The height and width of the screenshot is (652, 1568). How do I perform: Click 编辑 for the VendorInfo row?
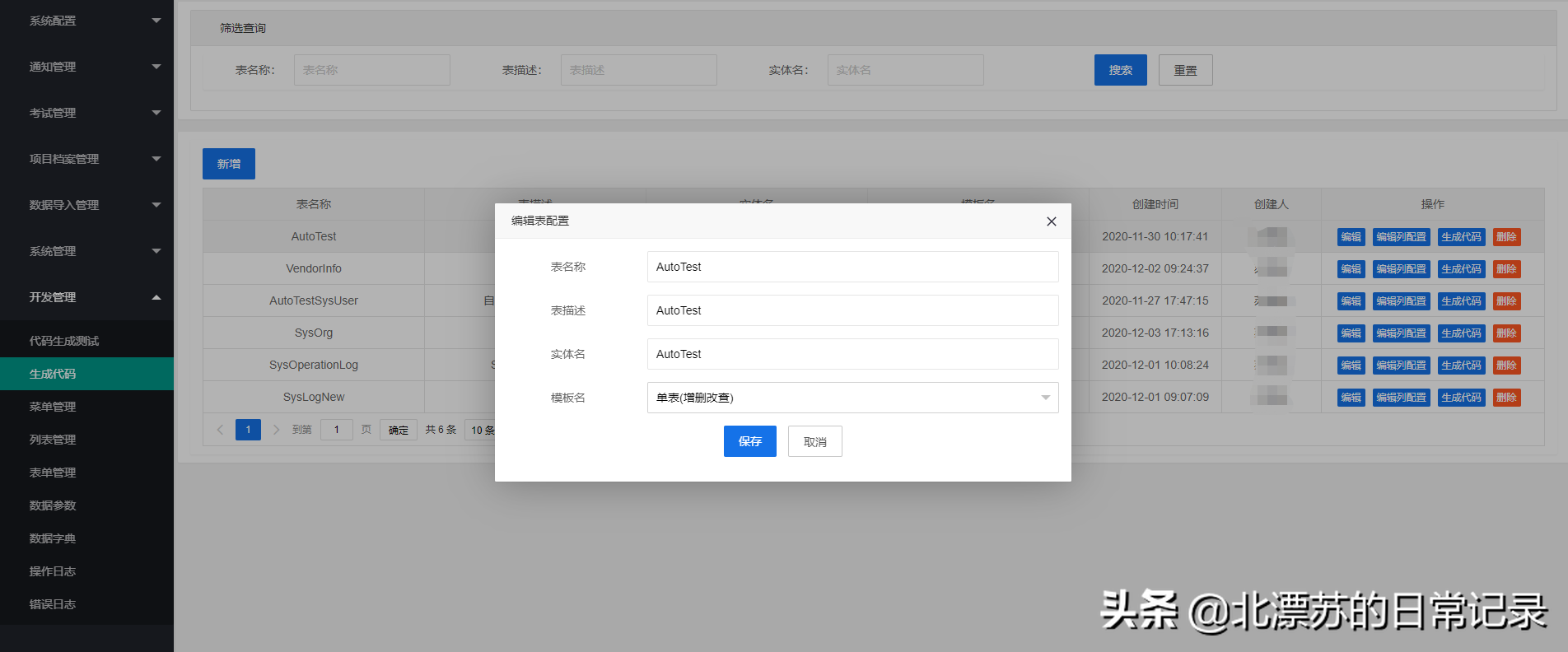pos(1351,269)
